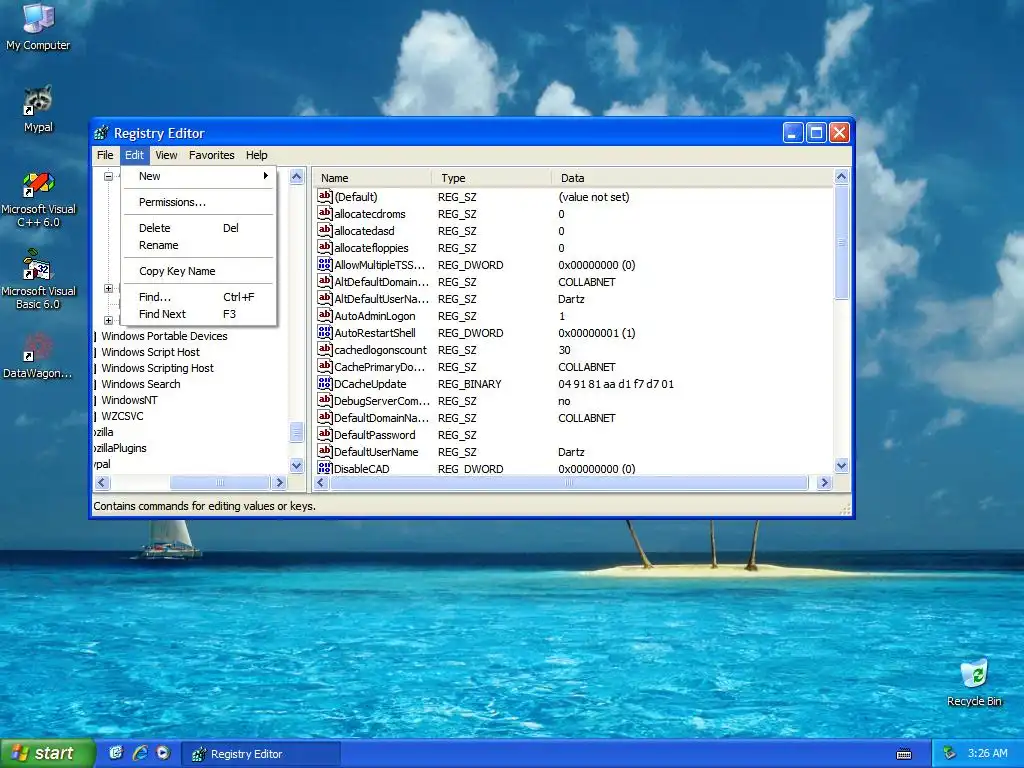Image resolution: width=1024 pixels, height=768 pixels.
Task: Open the View menu
Action: point(166,155)
